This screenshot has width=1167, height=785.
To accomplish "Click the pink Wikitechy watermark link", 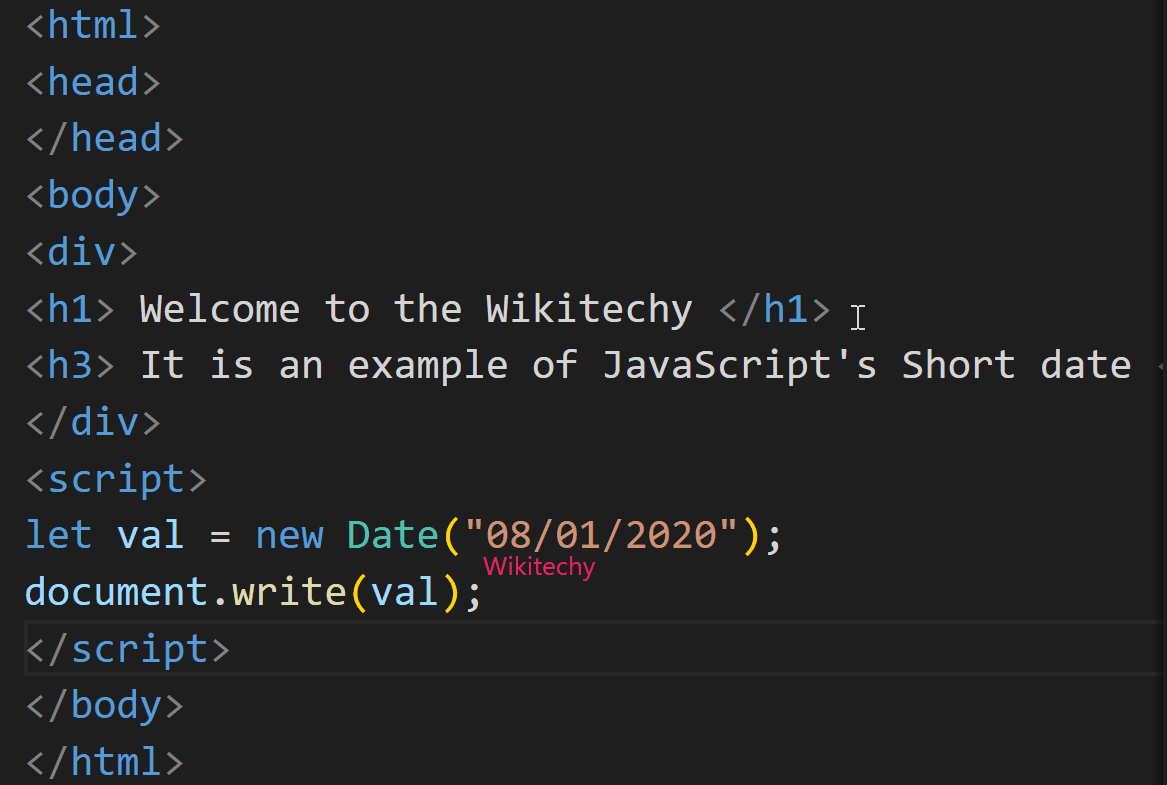I will coord(538,566).
